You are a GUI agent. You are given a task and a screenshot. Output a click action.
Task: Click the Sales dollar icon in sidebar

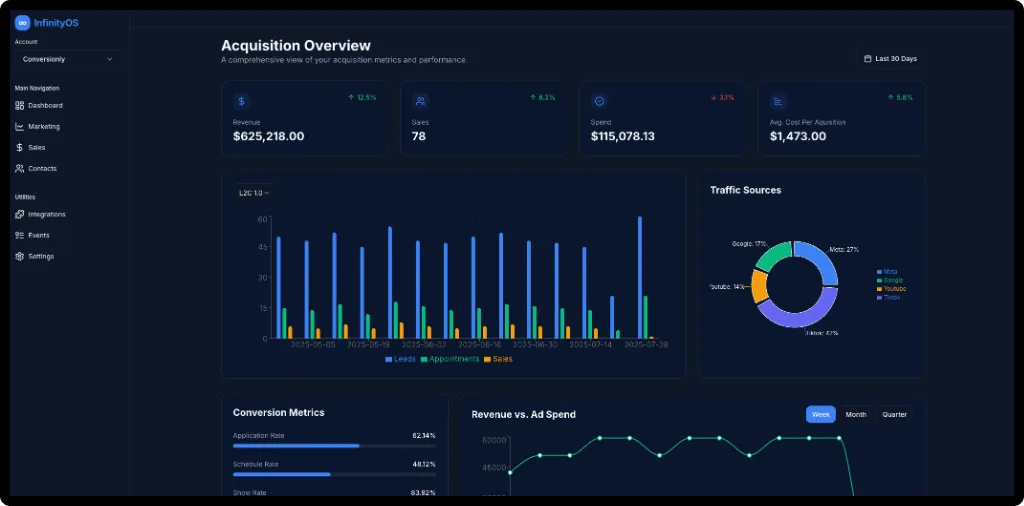click(x=20, y=148)
